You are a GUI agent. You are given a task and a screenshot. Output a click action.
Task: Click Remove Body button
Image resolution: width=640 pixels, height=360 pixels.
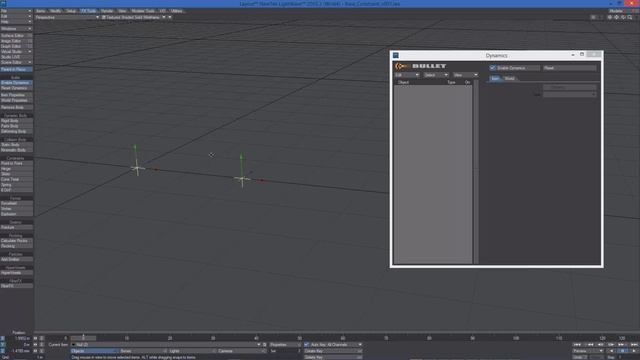[x=16, y=107]
